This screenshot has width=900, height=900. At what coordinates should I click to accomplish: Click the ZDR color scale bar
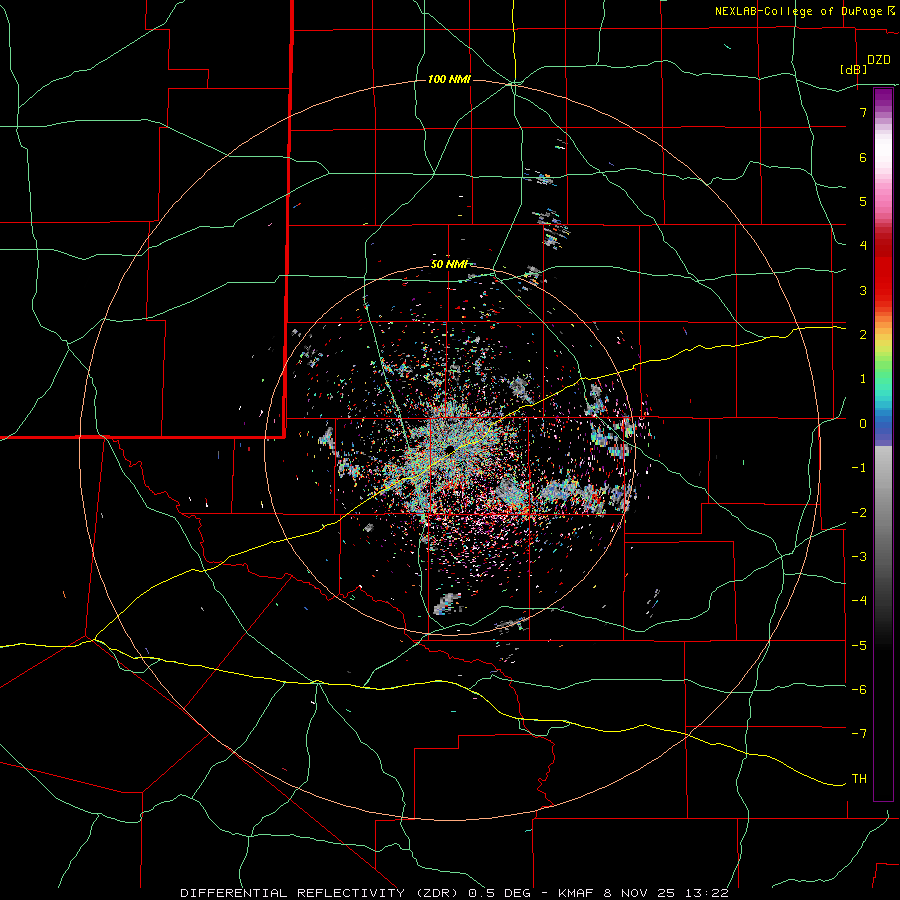[x=883, y=444]
